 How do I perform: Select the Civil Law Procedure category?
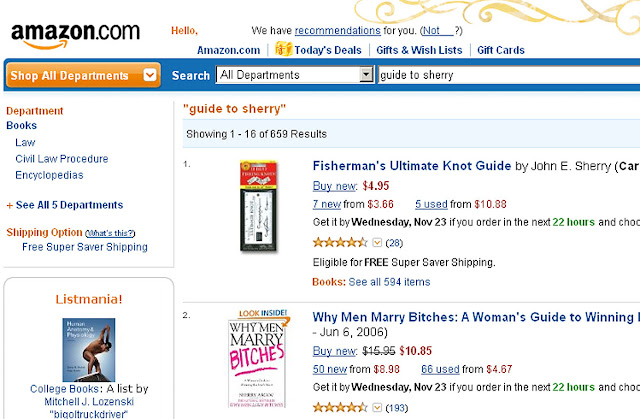pos(62,159)
